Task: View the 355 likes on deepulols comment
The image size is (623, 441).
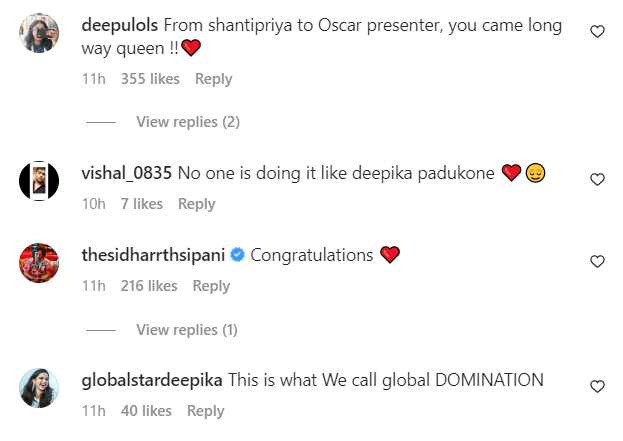Action: point(150,79)
